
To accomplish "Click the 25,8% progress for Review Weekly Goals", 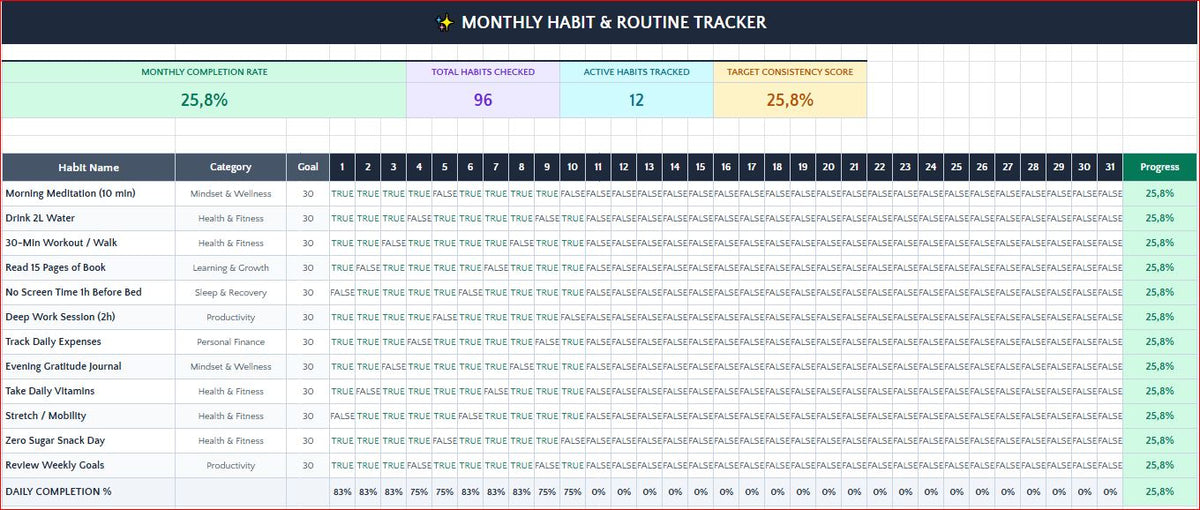I will click(1160, 465).
